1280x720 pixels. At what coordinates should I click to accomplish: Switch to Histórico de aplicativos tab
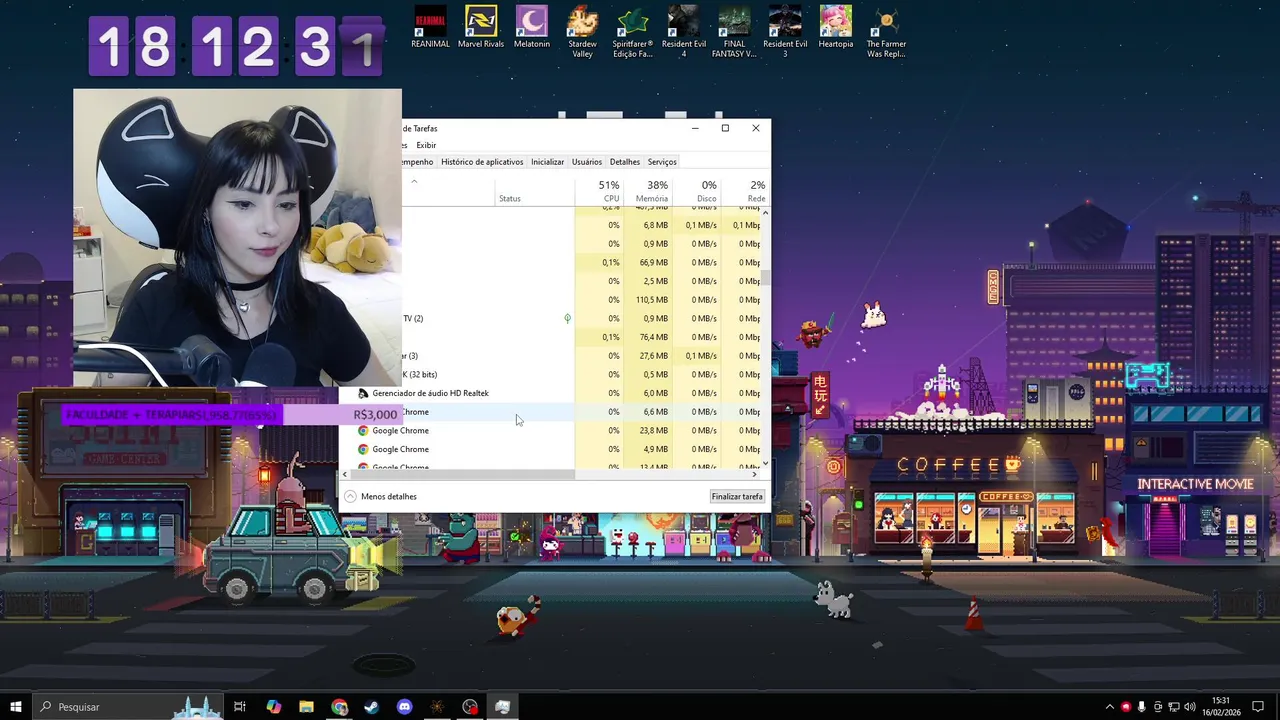482,162
